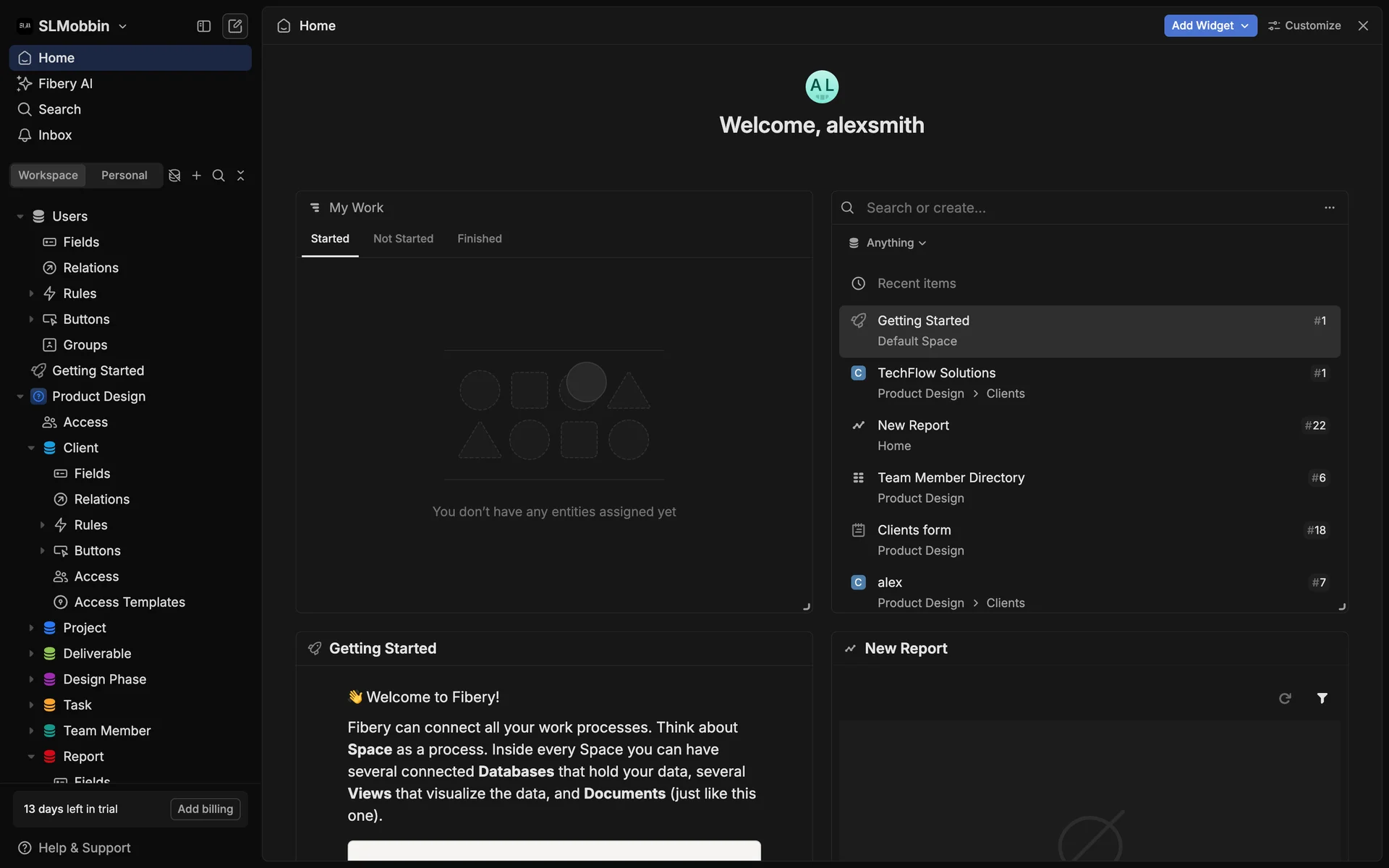Image resolution: width=1389 pixels, height=868 pixels.
Task: Click the Add billing button
Action: pos(205,809)
